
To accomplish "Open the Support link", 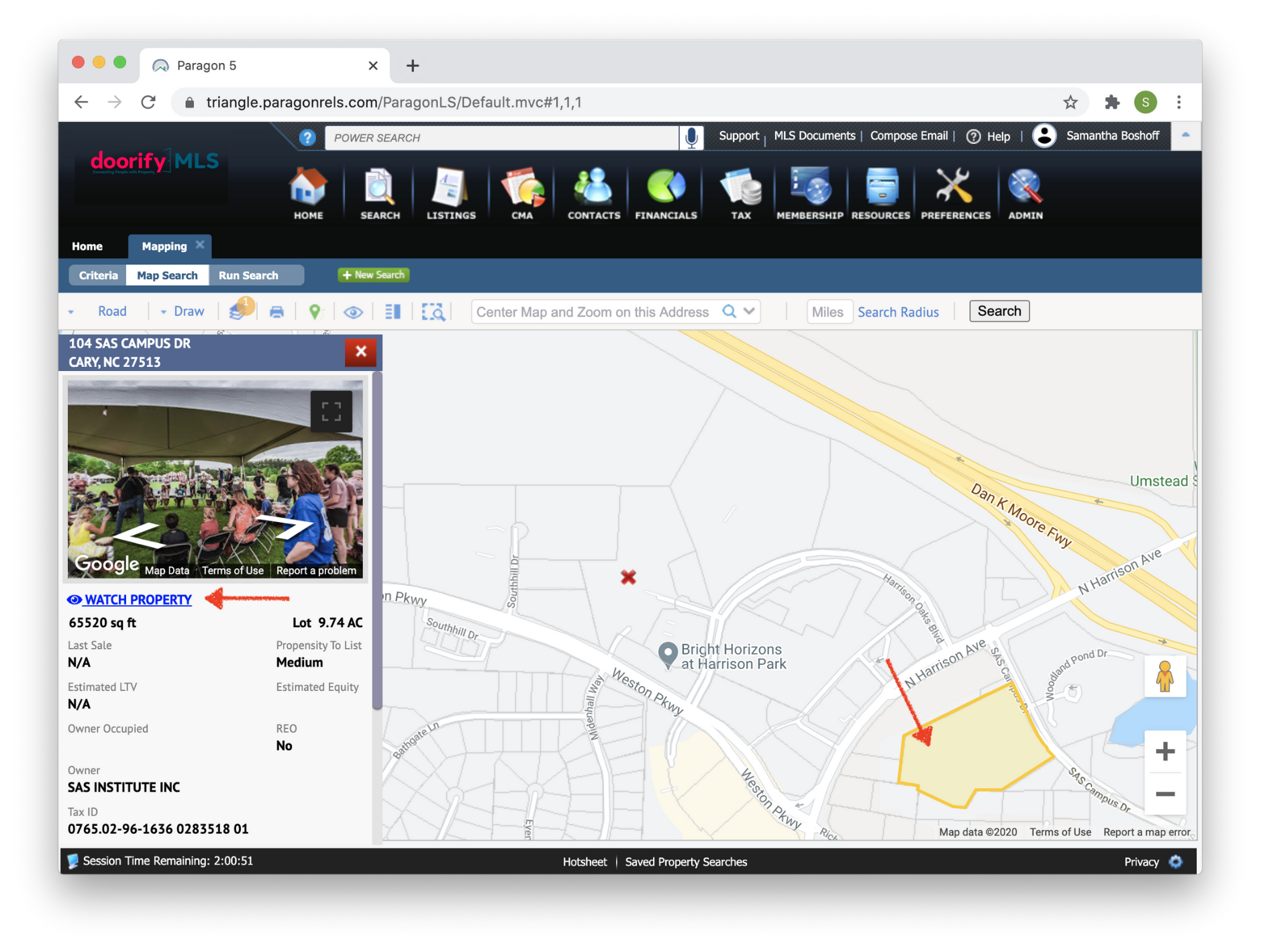I will pos(738,136).
